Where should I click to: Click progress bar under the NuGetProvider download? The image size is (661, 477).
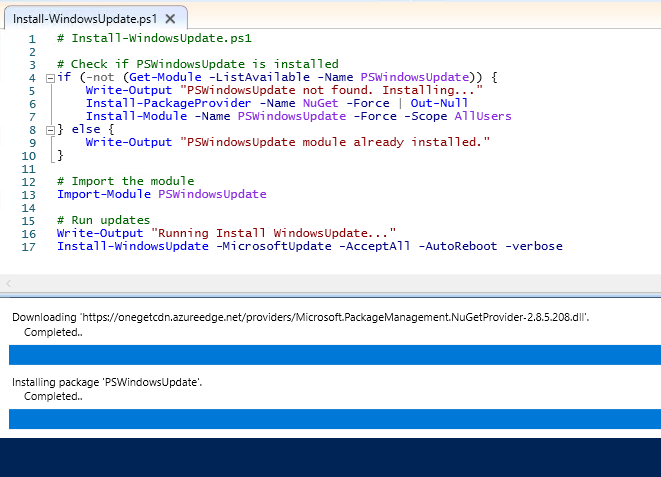pos(335,355)
